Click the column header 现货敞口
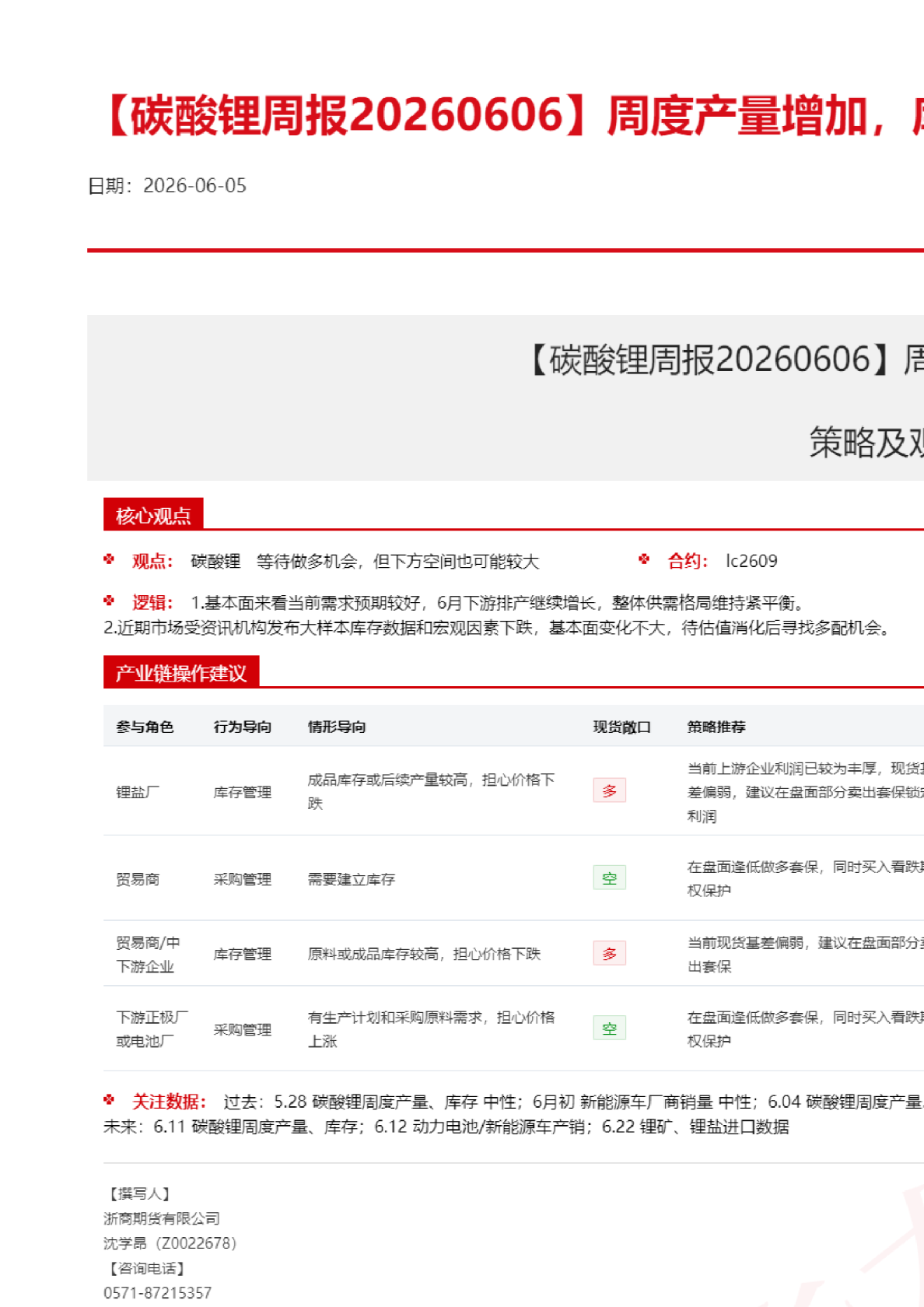The height and width of the screenshot is (1307, 924). (622, 727)
